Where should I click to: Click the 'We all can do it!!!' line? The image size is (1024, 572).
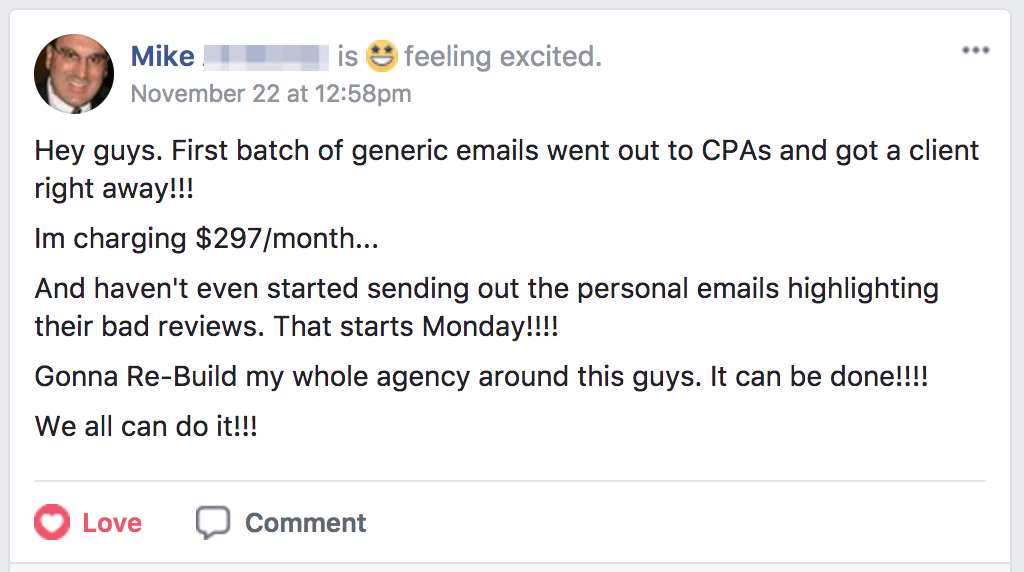tap(146, 426)
